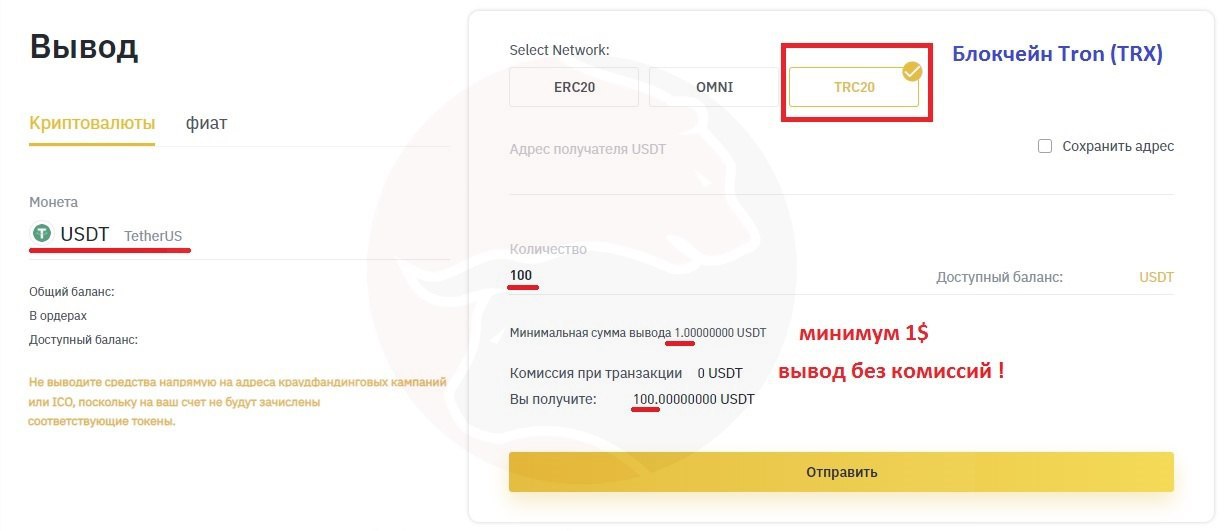1227x531 pixels.
Task: Switch to the Криптовалюты tab
Action: pos(92,123)
